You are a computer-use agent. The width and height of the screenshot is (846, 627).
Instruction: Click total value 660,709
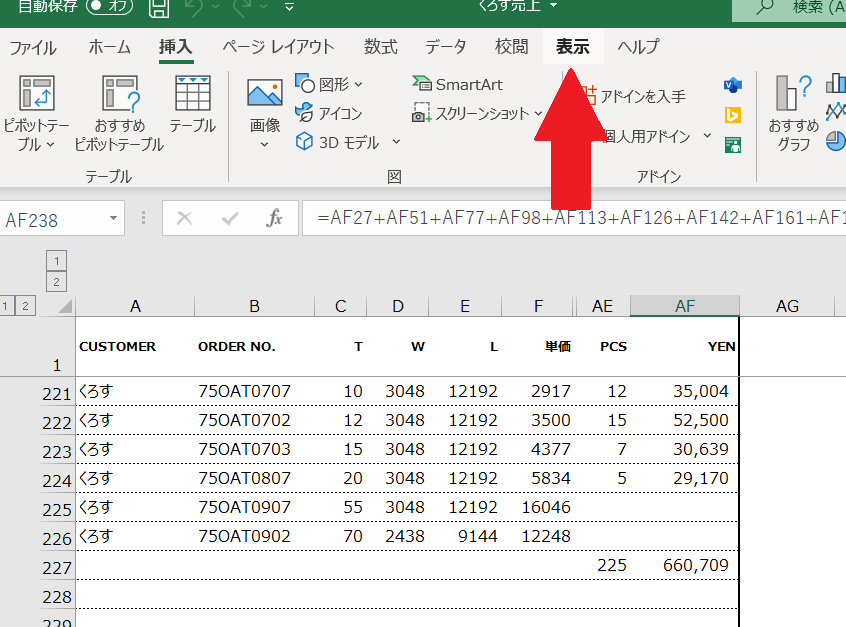(685, 565)
